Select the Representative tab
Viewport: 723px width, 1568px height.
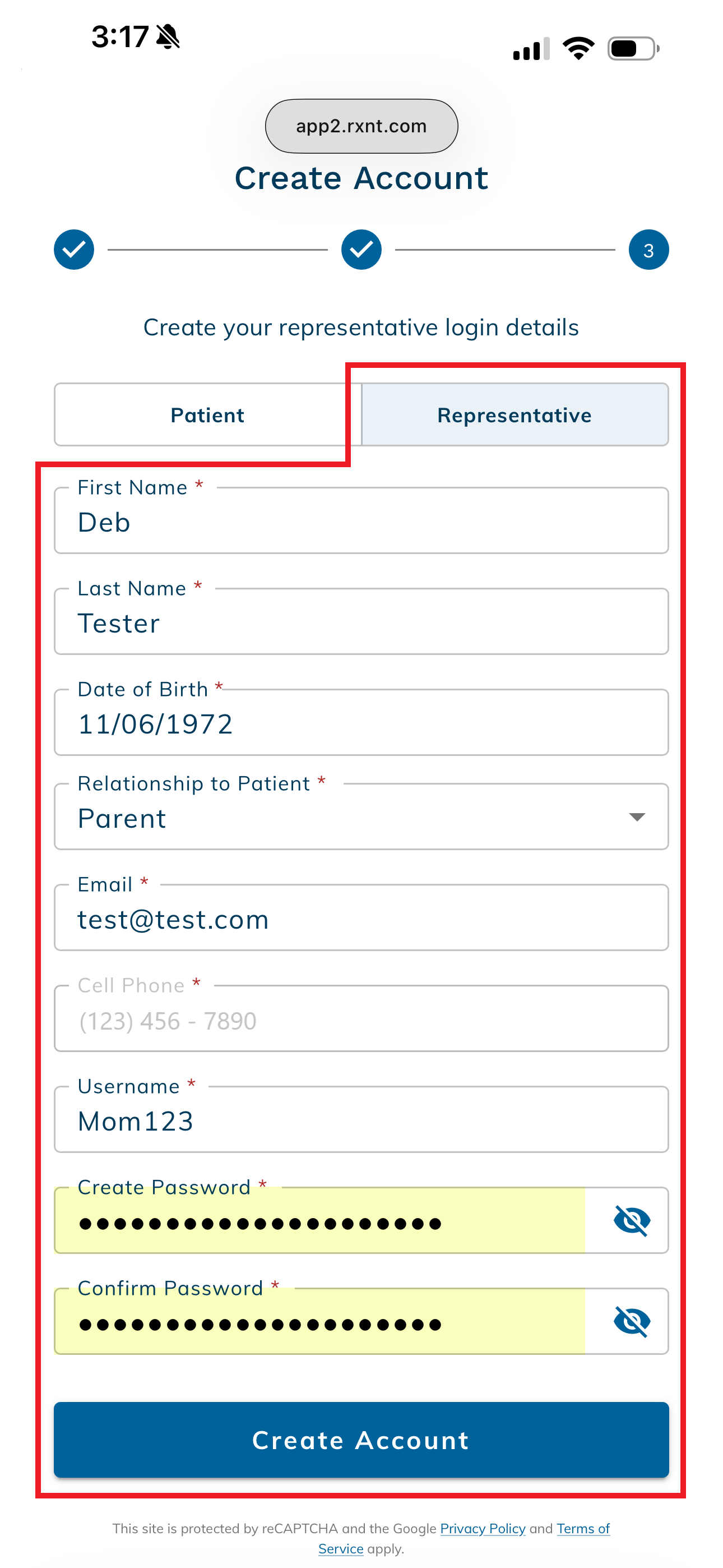click(x=515, y=415)
